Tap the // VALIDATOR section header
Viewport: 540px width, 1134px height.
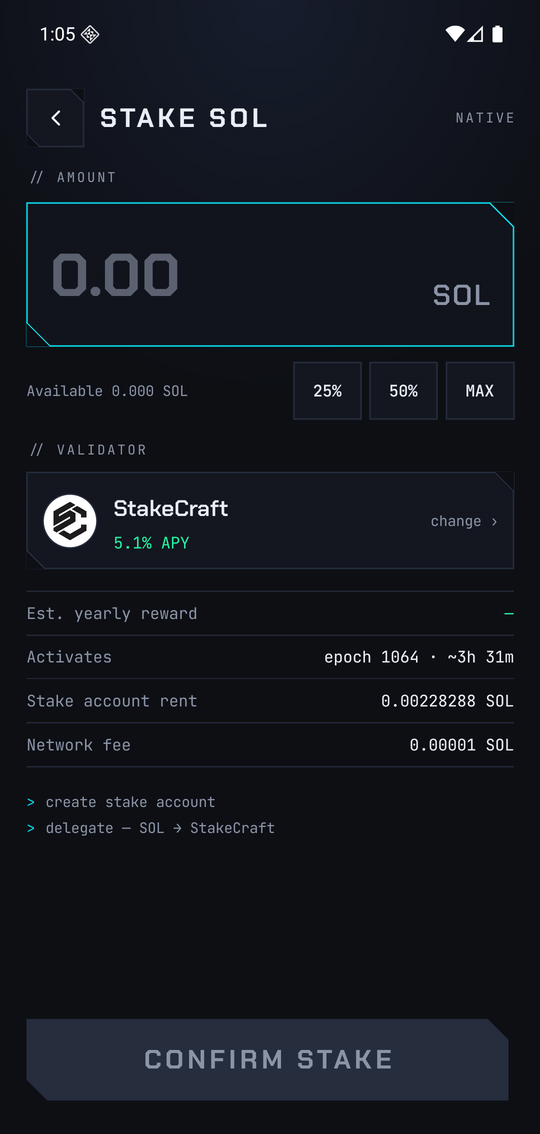88,450
